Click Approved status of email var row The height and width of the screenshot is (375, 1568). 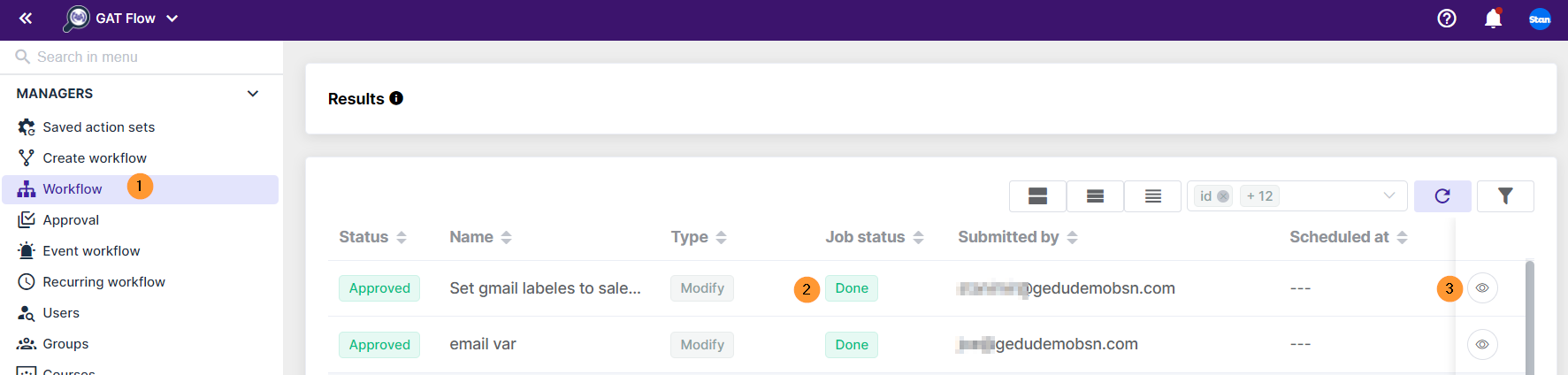click(379, 345)
